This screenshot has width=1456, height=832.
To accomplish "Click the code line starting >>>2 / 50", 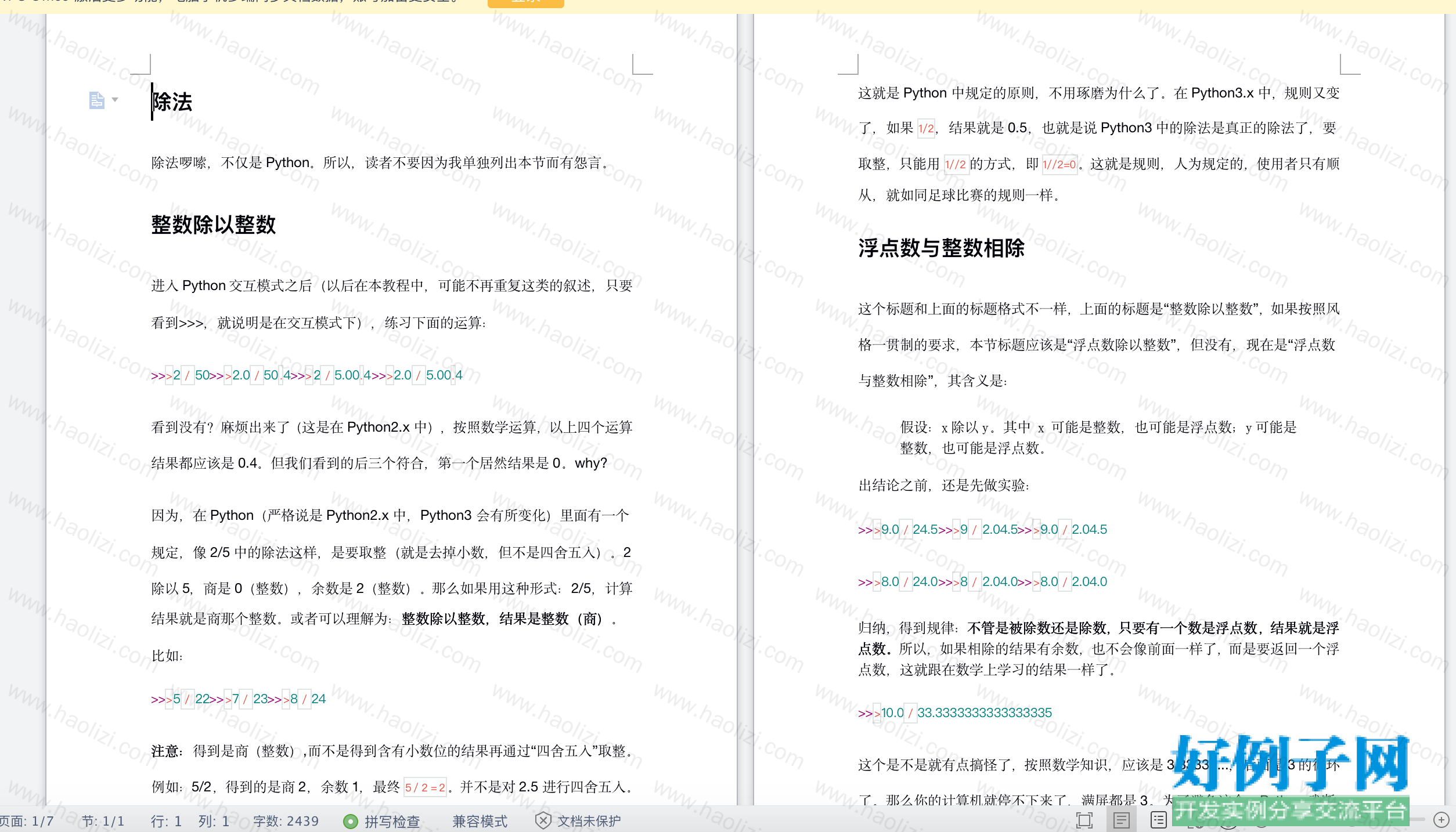I will 307,375.
